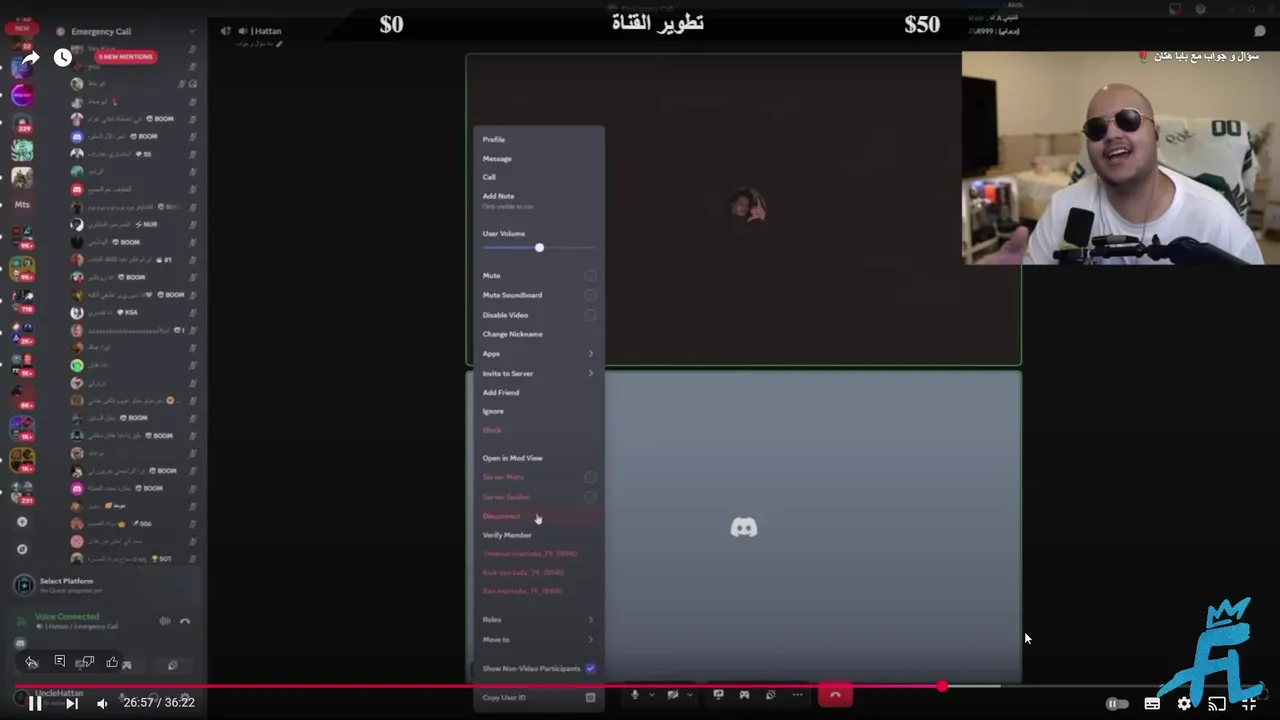Choose Message in the context menu
The image size is (1280, 720).
(538, 158)
